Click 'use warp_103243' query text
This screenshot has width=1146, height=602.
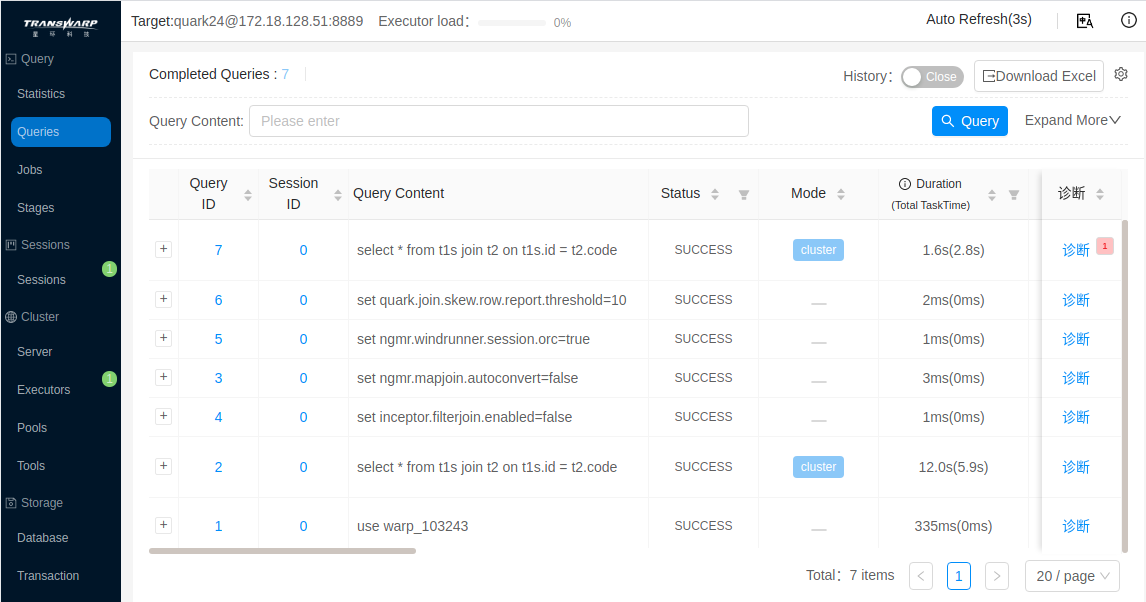pyautogui.click(x=412, y=526)
